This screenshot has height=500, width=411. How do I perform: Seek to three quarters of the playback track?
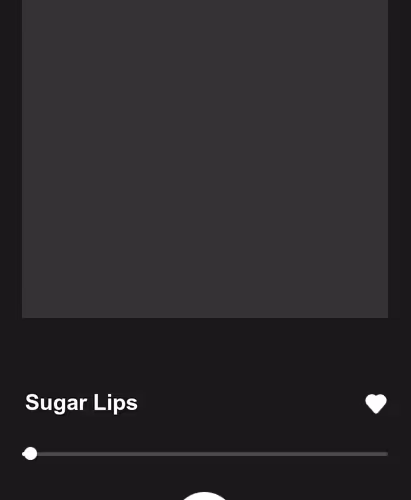click(296, 454)
